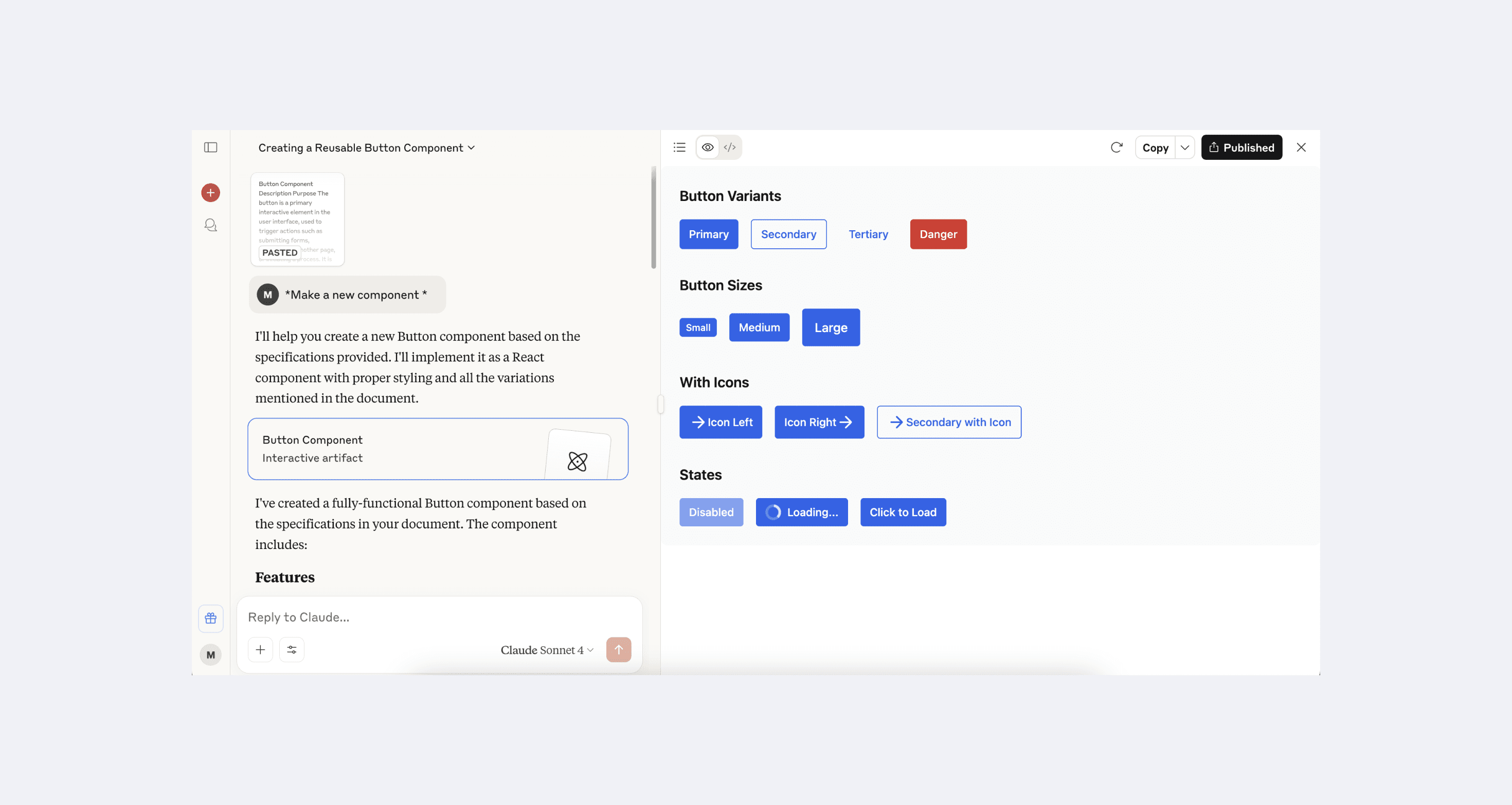Open the artifact list menu icon
This screenshot has width=1512, height=805.
point(679,147)
